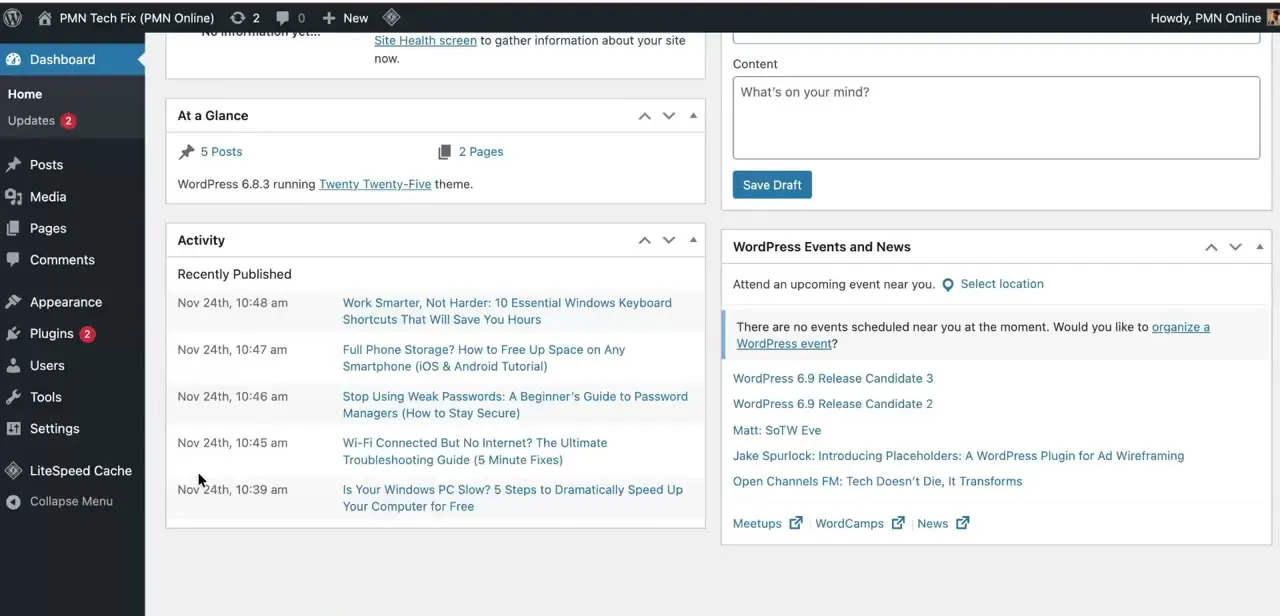
Task: Open comments bubble icon in admin bar
Action: pos(282,18)
